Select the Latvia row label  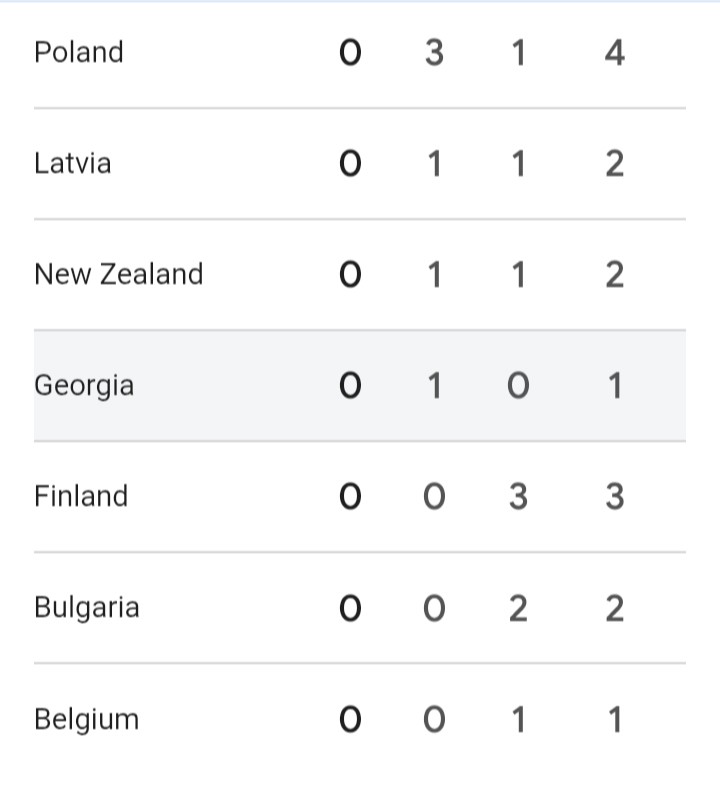(x=73, y=163)
